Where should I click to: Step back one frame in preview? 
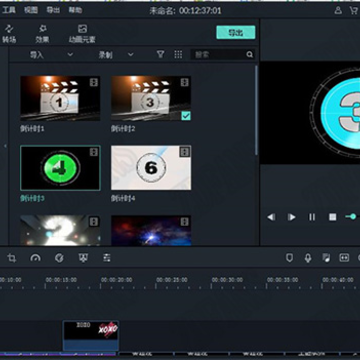(271, 217)
